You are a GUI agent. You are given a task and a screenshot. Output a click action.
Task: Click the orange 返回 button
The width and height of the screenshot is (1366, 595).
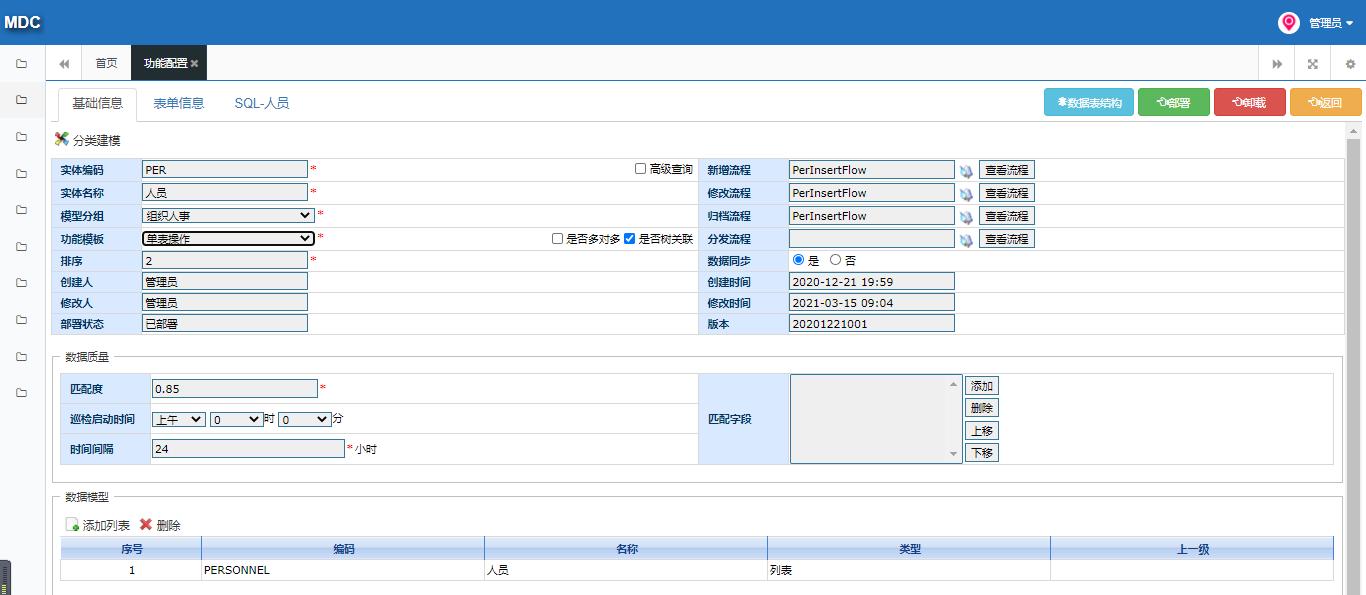click(x=1326, y=102)
